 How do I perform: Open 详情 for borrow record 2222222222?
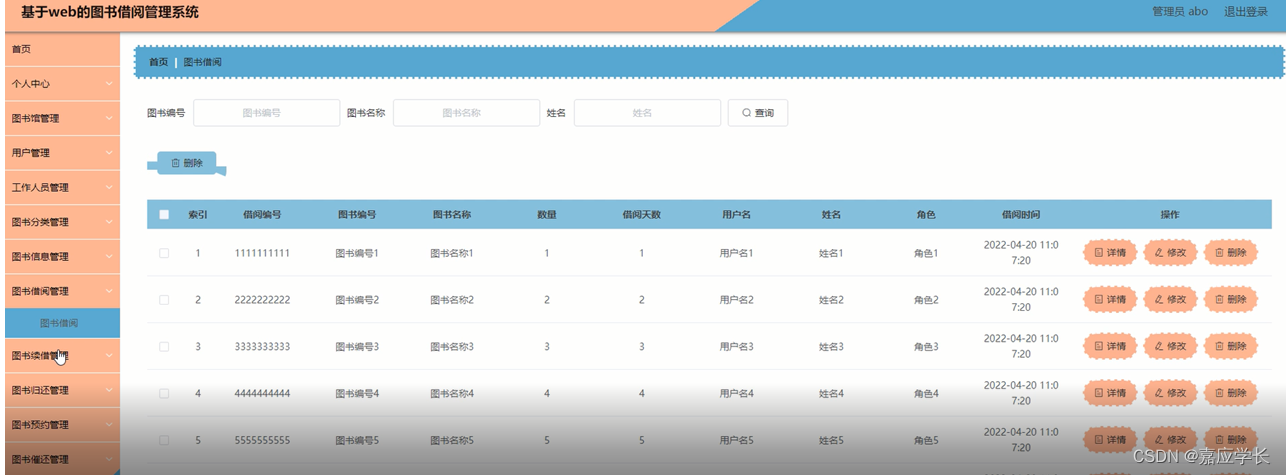[1110, 300]
